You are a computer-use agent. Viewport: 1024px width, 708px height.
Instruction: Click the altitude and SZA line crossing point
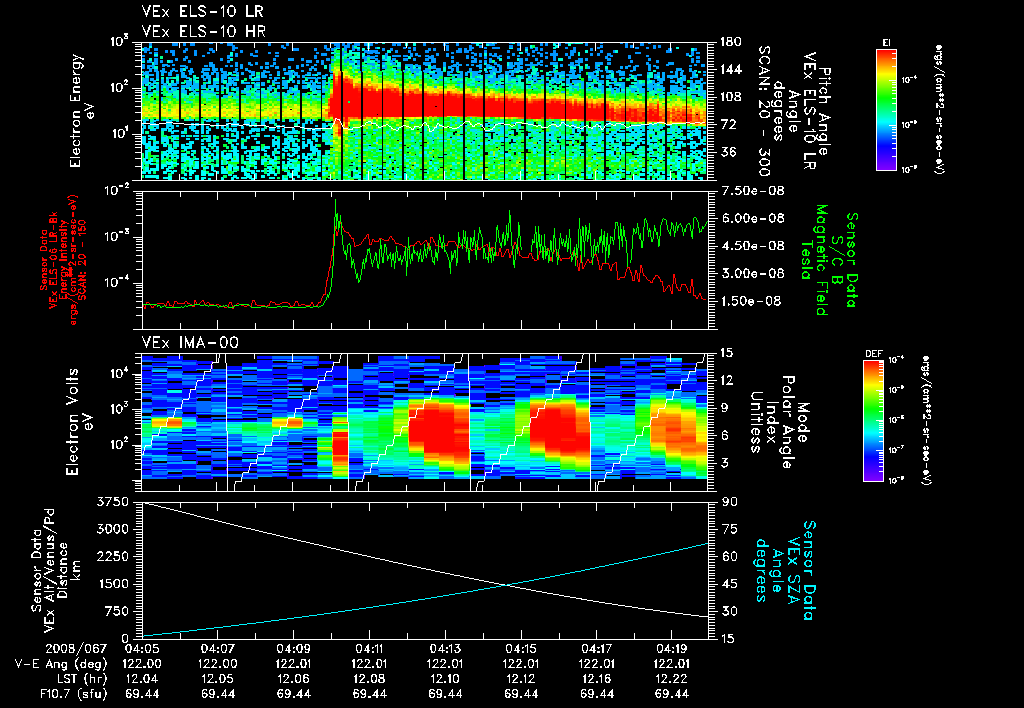point(507,585)
